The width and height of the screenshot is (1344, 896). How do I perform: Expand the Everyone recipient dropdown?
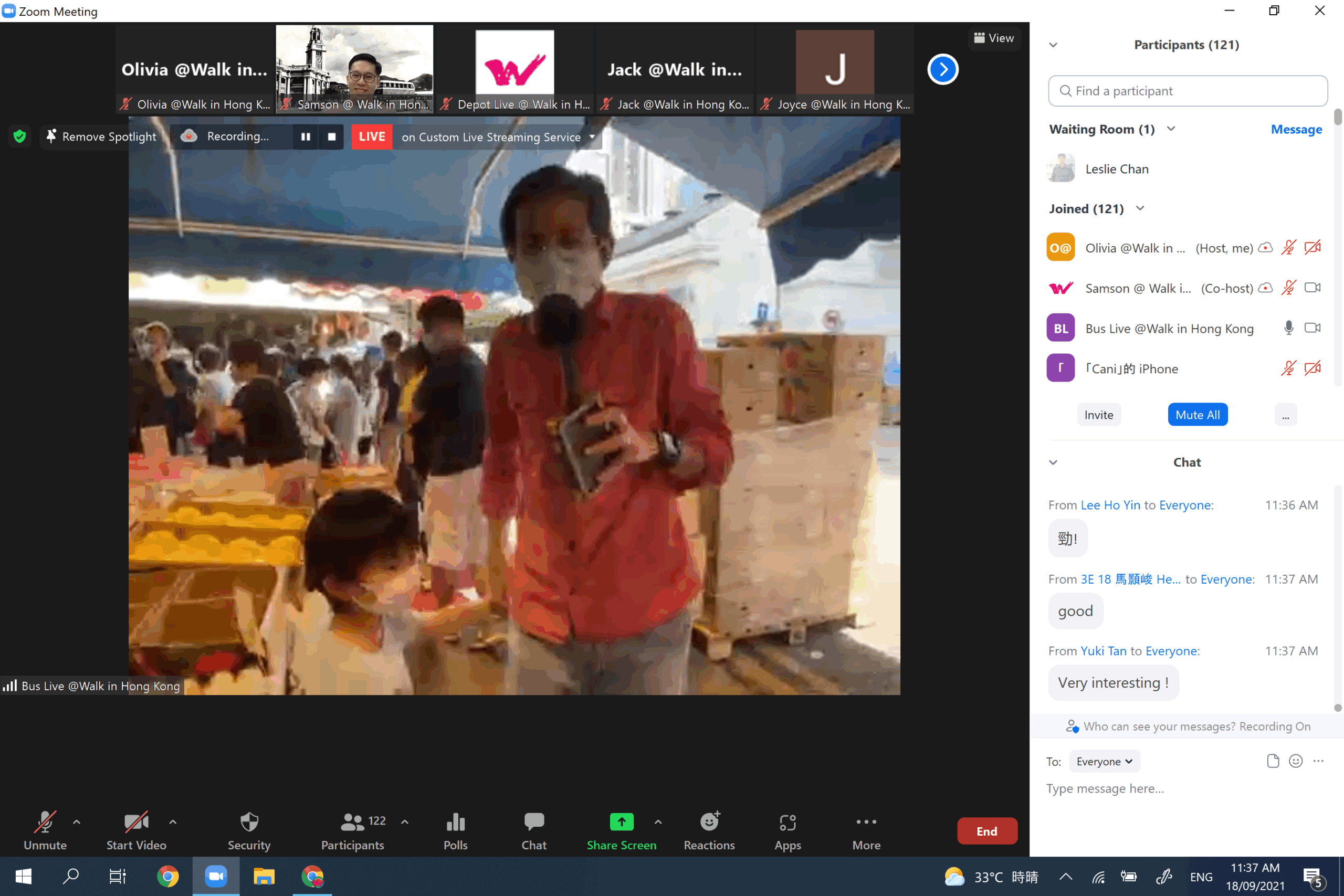(1104, 761)
